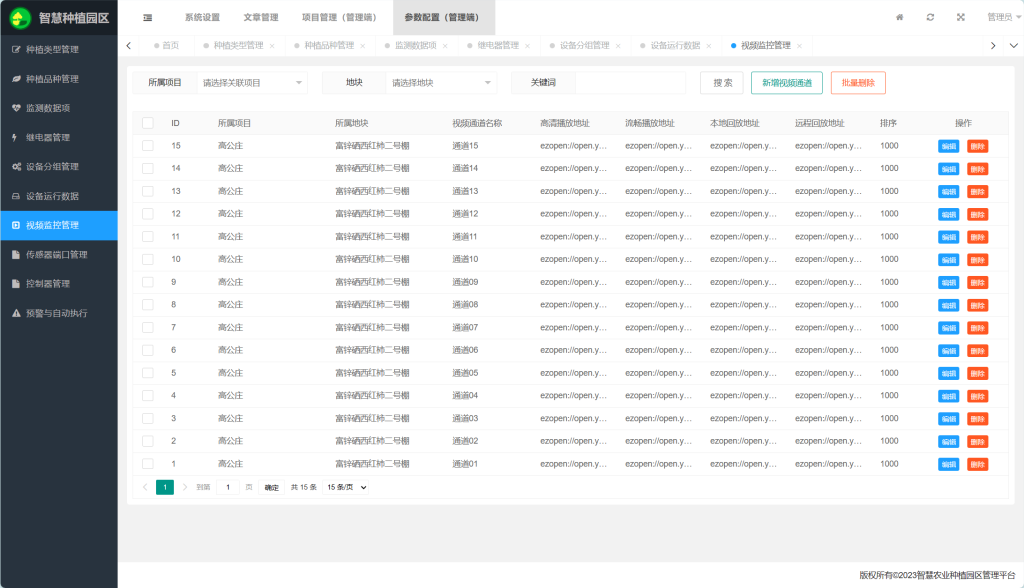1024x588 pixels.
Task: Open the 15 条/页 page size dropdown
Action: coord(346,487)
